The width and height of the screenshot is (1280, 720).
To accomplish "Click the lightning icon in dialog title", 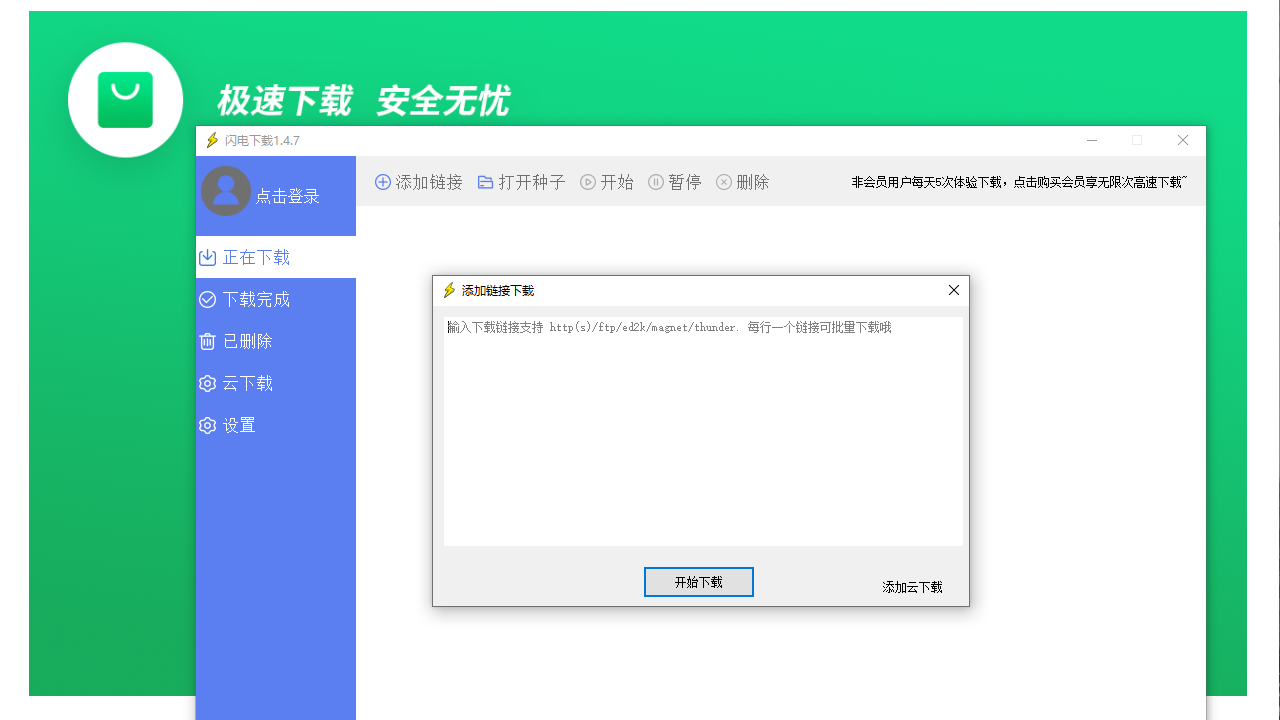I will click(x=450, y=290).
